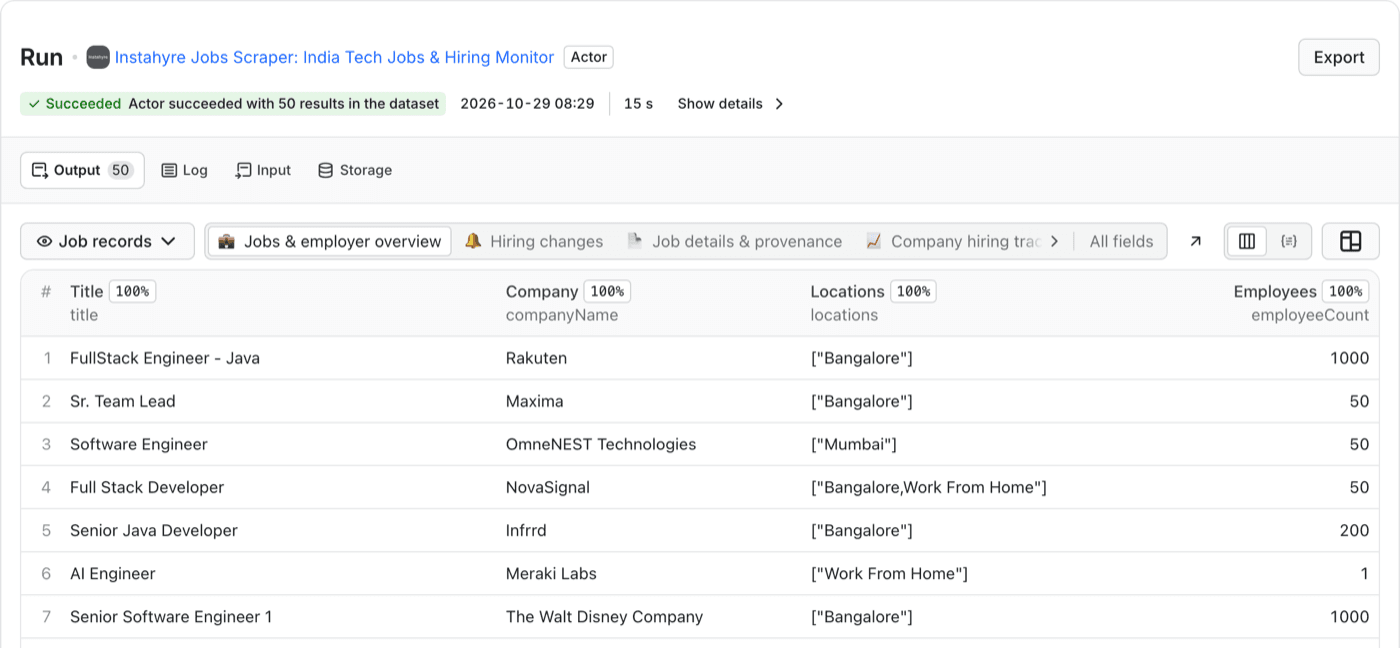Click the OmneNEST Technologies cell
The image size is (1400, 648).
tap(601, 444)
